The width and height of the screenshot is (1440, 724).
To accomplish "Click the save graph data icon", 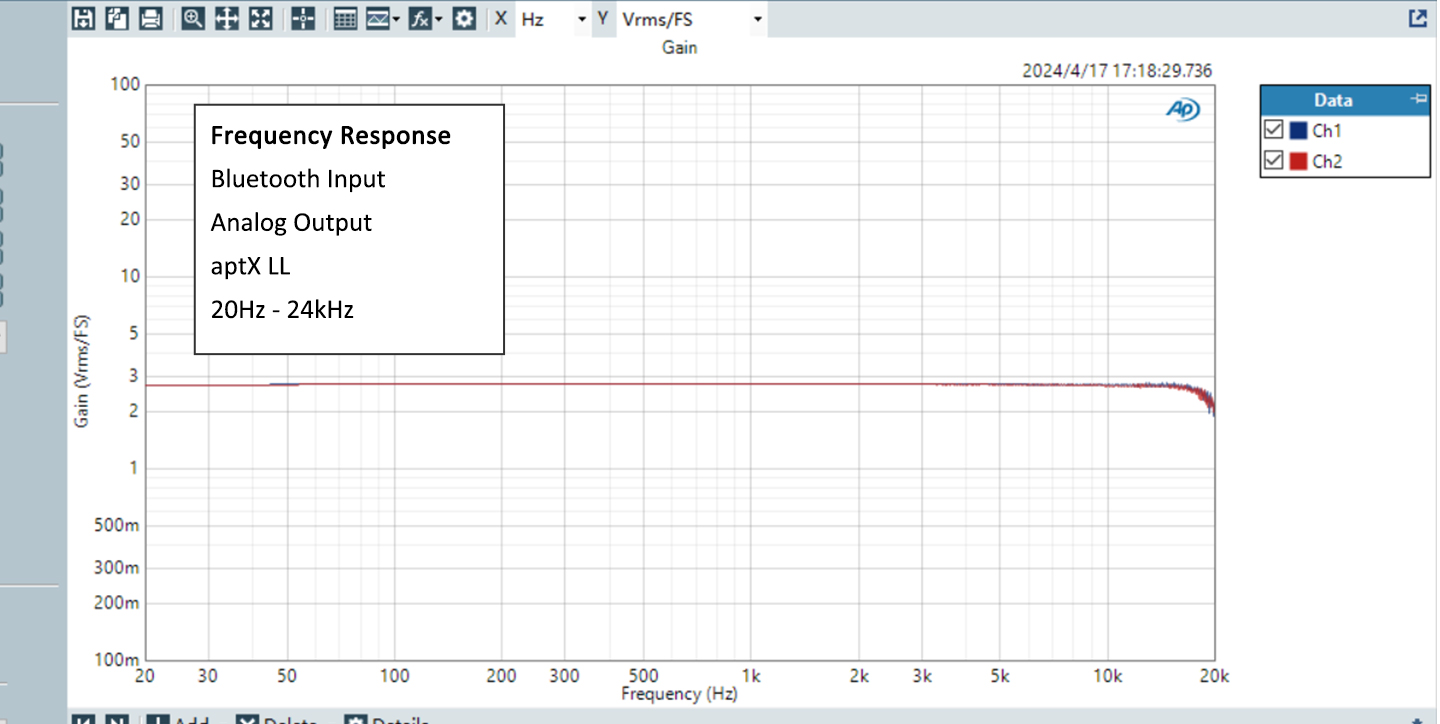I will point(84,18).
